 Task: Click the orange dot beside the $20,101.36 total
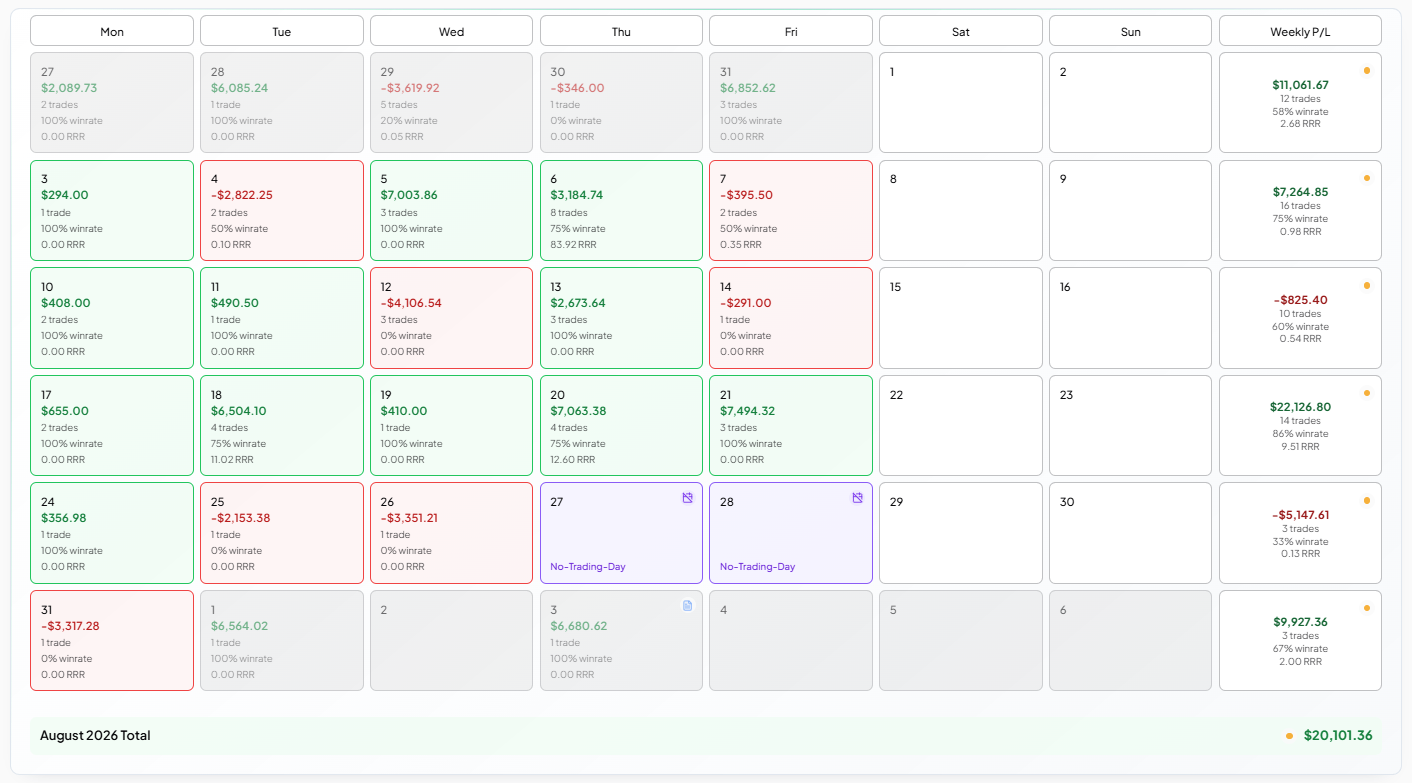pos(1289,736)
